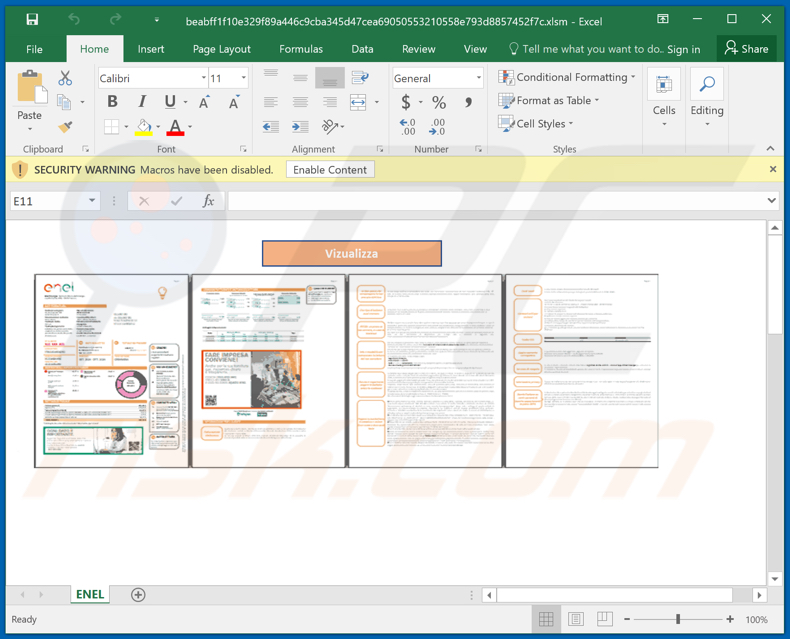The image size is (790, 639).
Task: Open the Data tab
Action: click(x=362, y=49)
